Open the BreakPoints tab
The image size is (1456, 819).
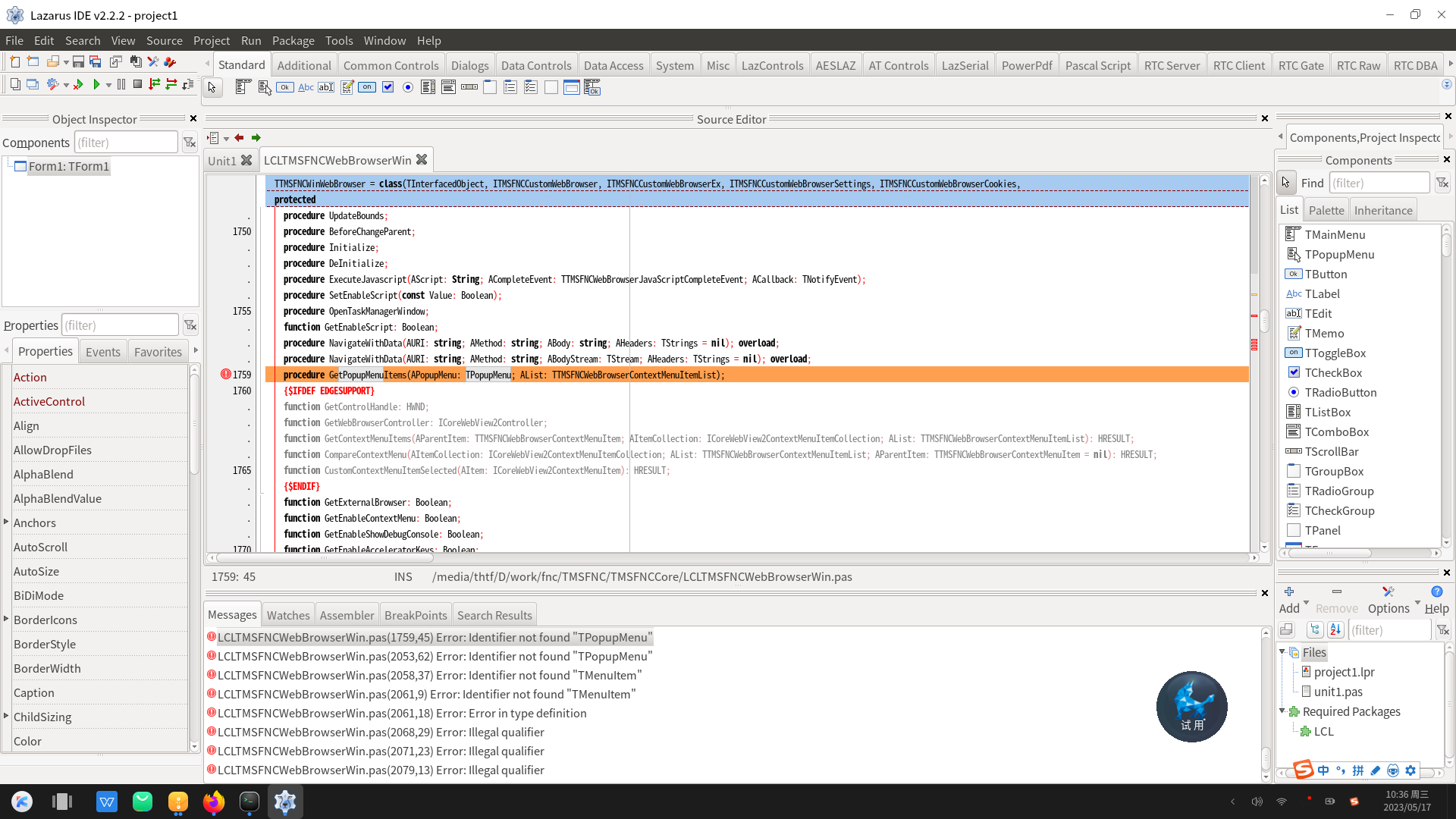tap(415, 615)
